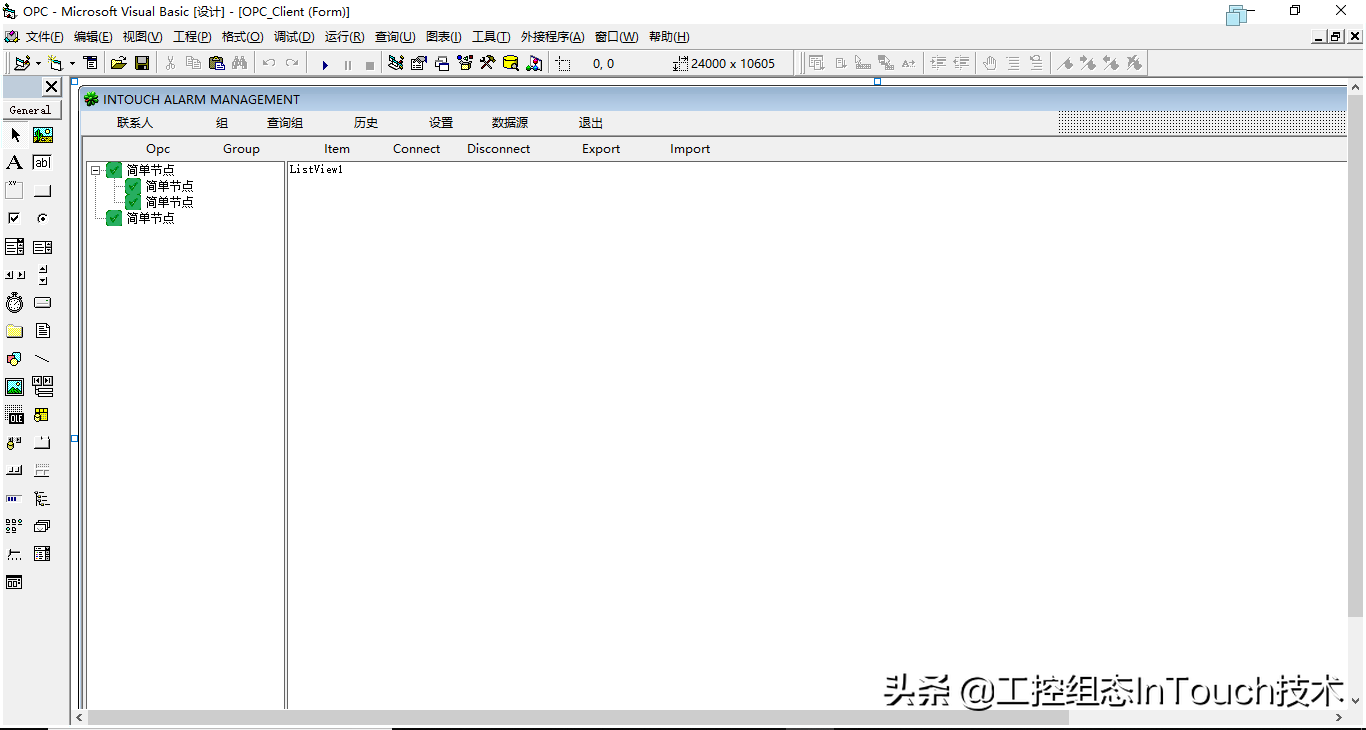1366x730 pixels.
Task: Click the Start run button in the toolbar
Action: pos(325,64)
